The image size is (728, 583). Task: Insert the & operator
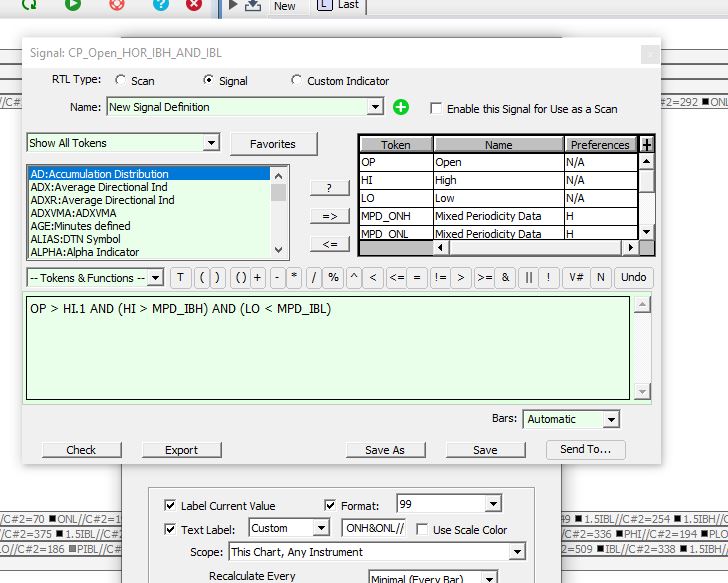(507, 277)
